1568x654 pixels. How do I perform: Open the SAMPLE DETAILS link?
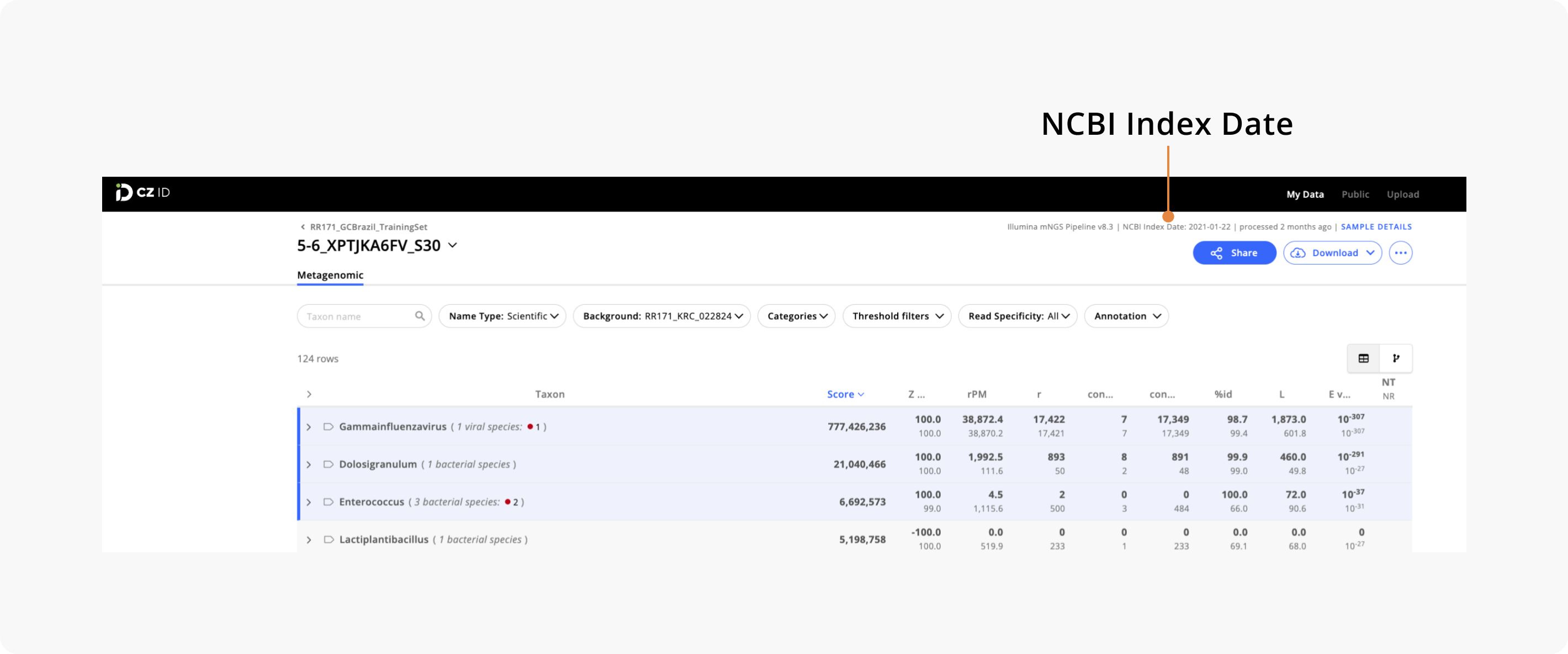click(1376, 226)
